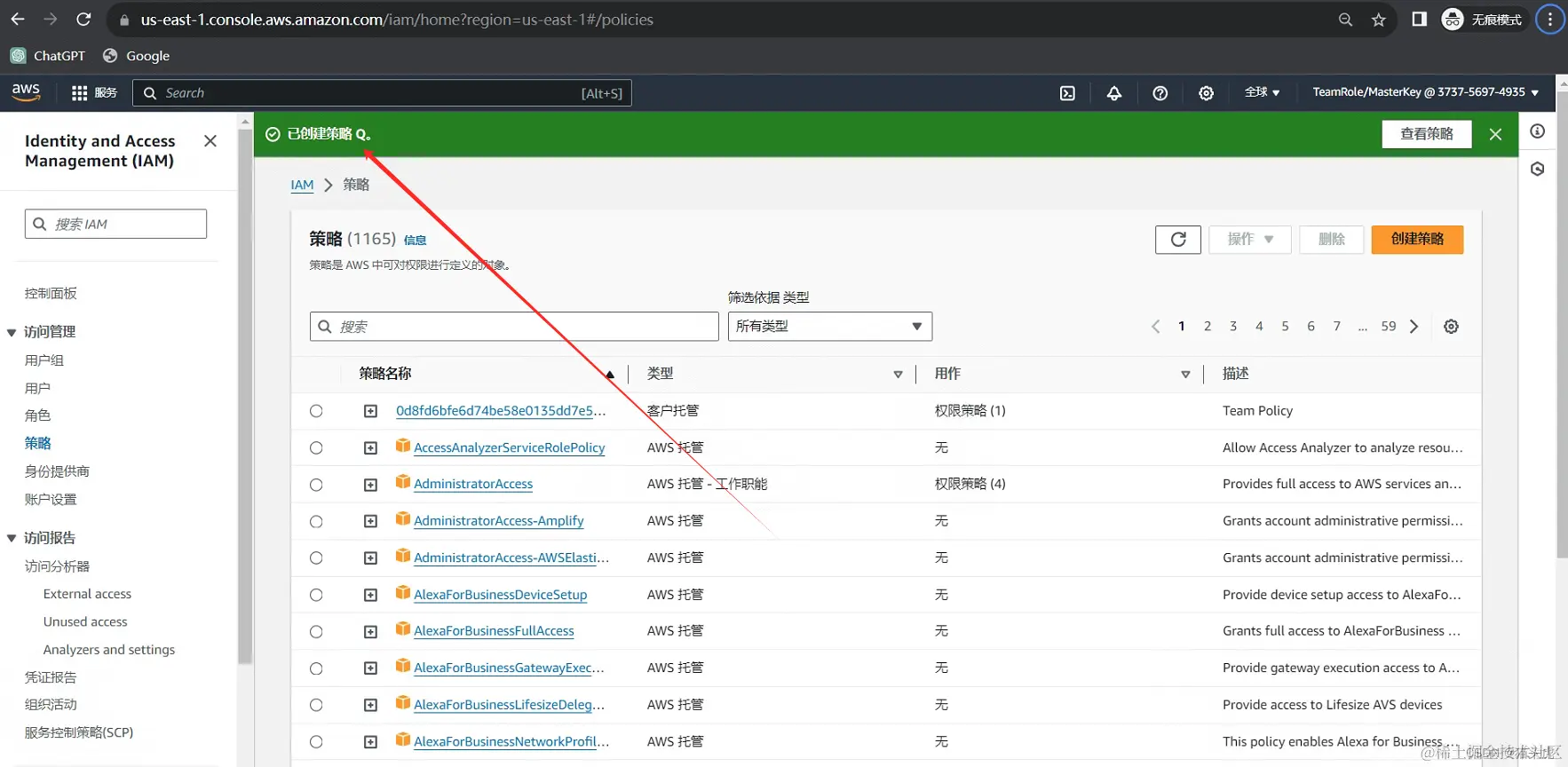Open User groups in sidebar
Viewport: 1568px width, 767px height.
point(44,360)
